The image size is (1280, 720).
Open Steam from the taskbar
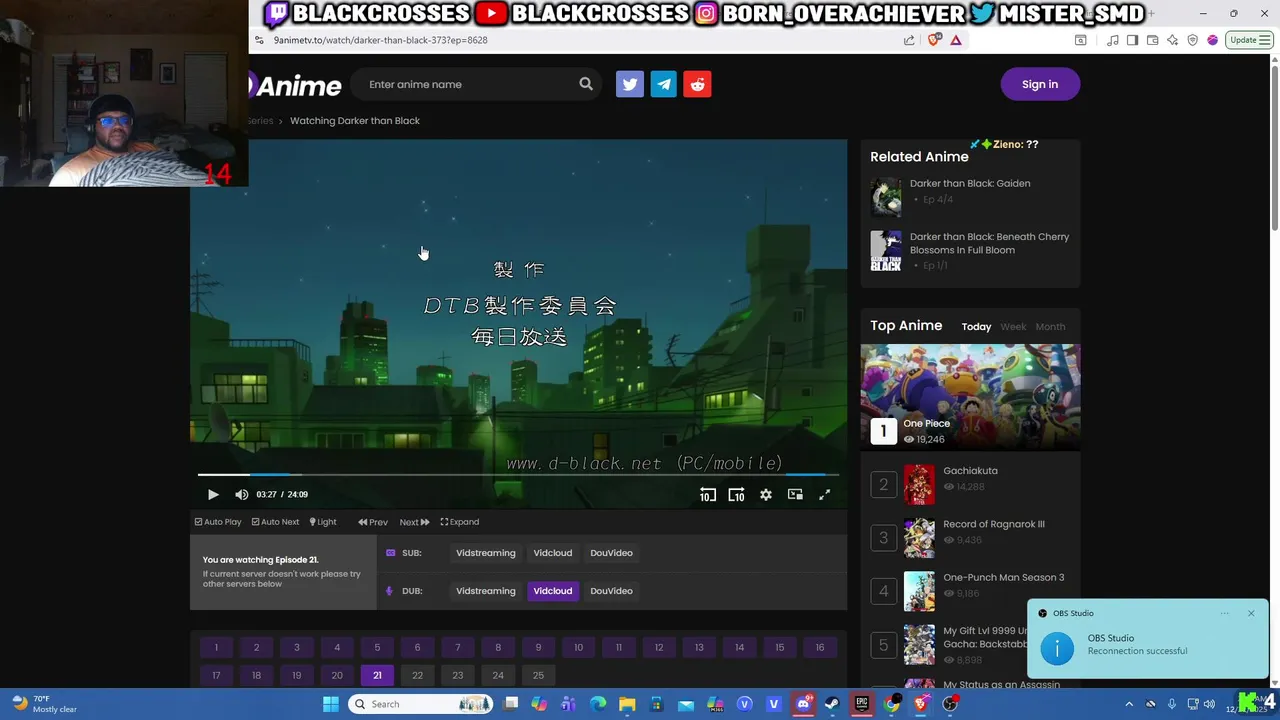(832, 704)
